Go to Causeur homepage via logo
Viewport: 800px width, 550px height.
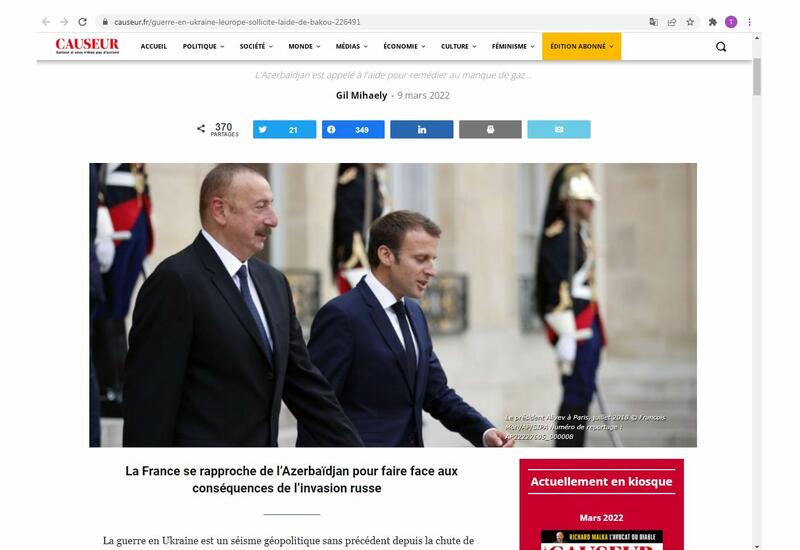pos(87,46)
